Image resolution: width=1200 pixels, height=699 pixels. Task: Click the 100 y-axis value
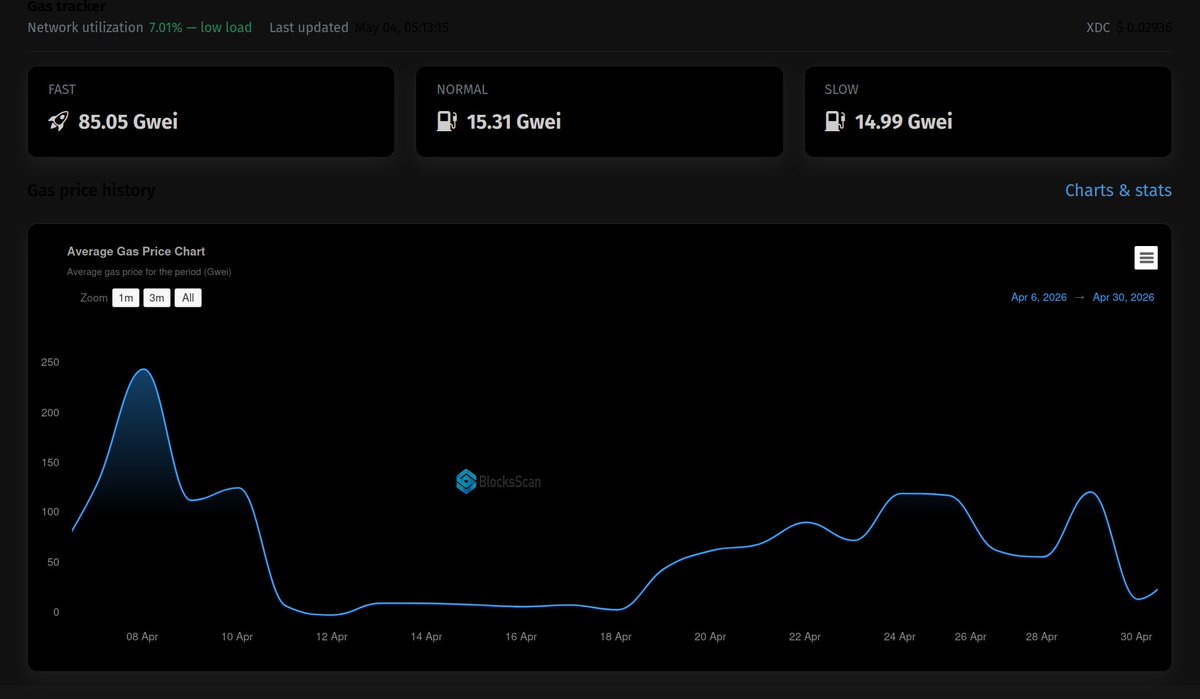click(x=50, y=512)
